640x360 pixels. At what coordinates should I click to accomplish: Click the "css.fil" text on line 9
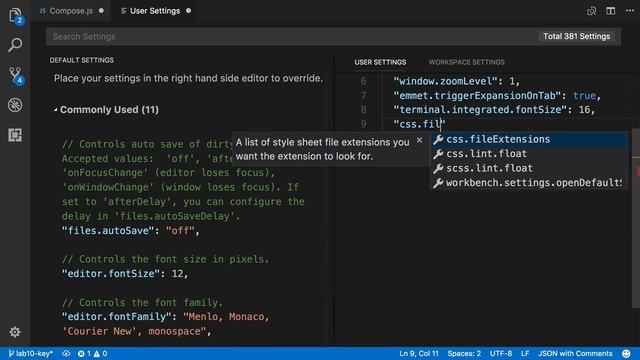pos(419,124)
